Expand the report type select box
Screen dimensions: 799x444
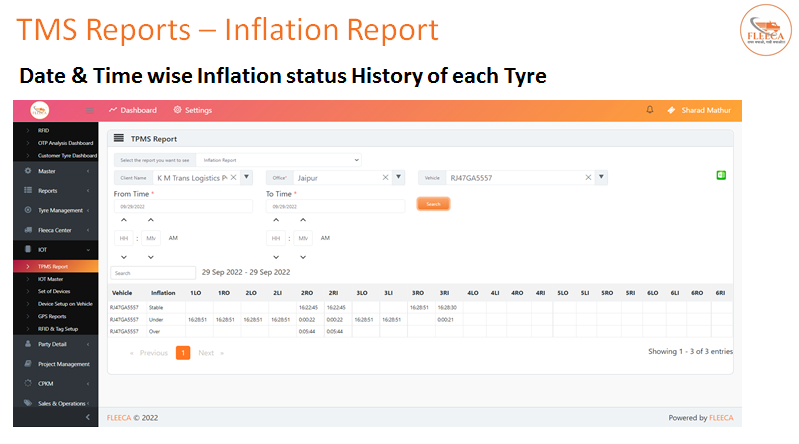tap(279, 160)
